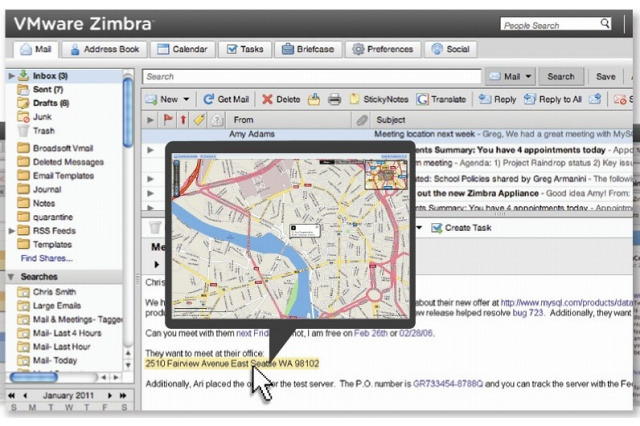The height and width of the screenshot is (426, 640).
Task: Click the attachment paperclip column header
Action: (362, 120)
